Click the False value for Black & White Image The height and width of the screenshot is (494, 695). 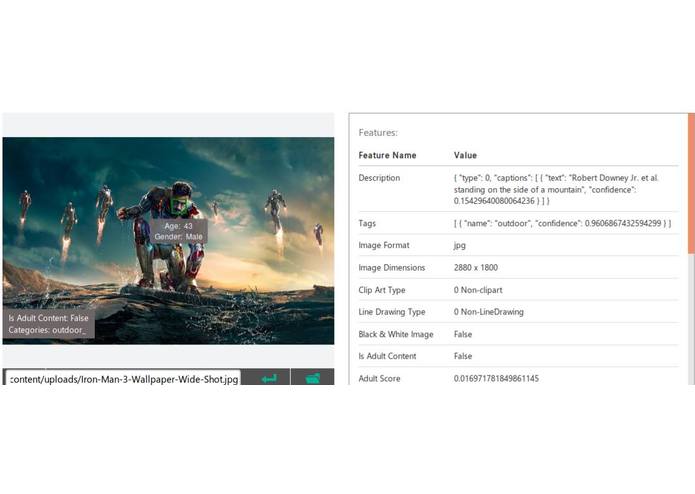coord(463,334)
